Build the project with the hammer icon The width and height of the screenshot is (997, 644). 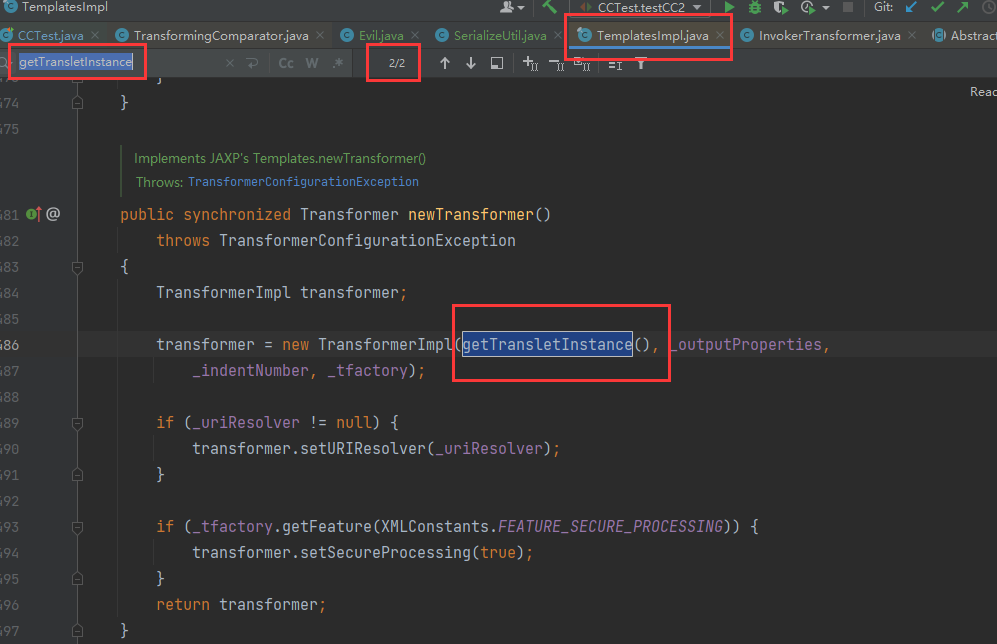coord(549,7)
